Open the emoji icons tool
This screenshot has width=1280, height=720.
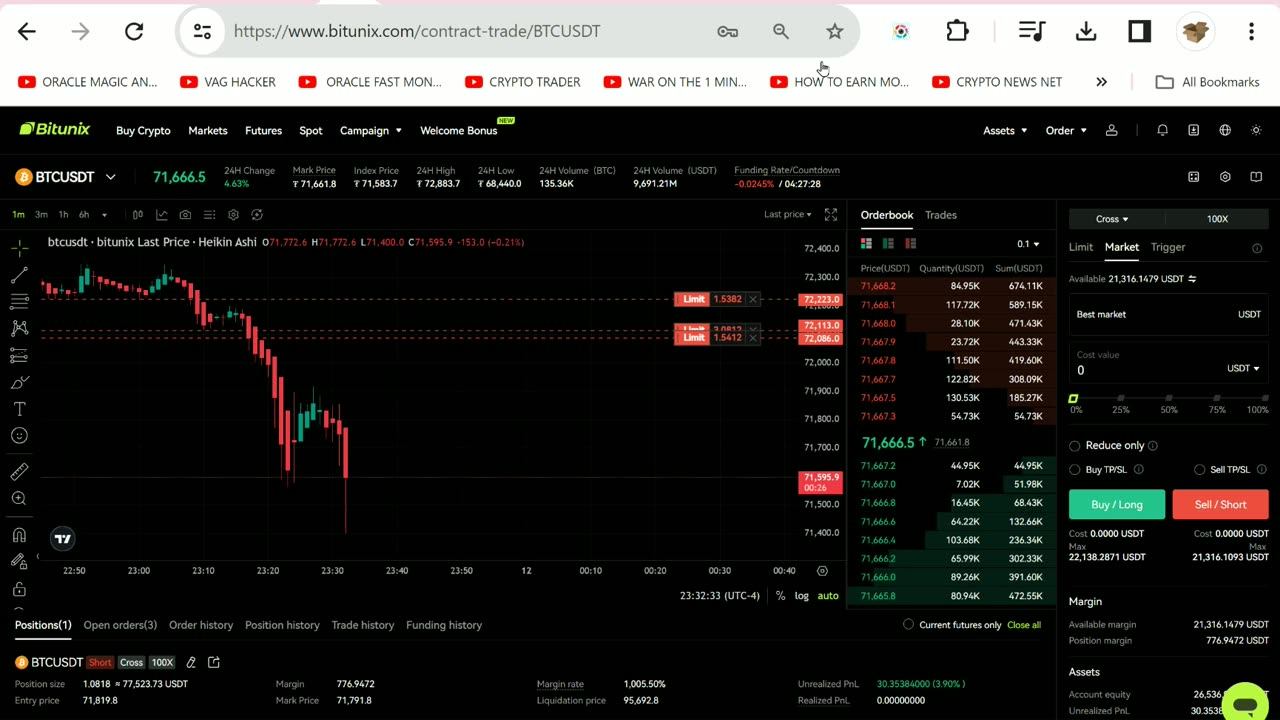pos(19,436)
